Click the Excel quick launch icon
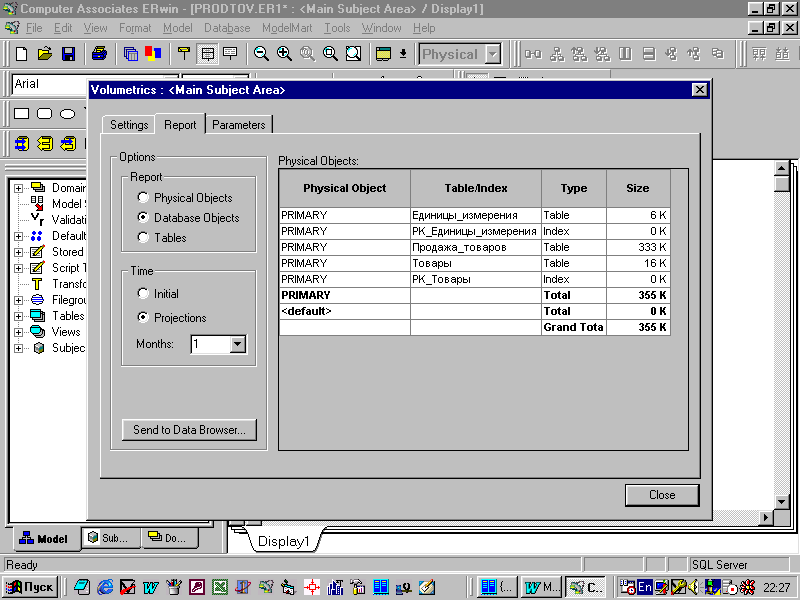The image size is (800, 600). [x=220, y=587]
